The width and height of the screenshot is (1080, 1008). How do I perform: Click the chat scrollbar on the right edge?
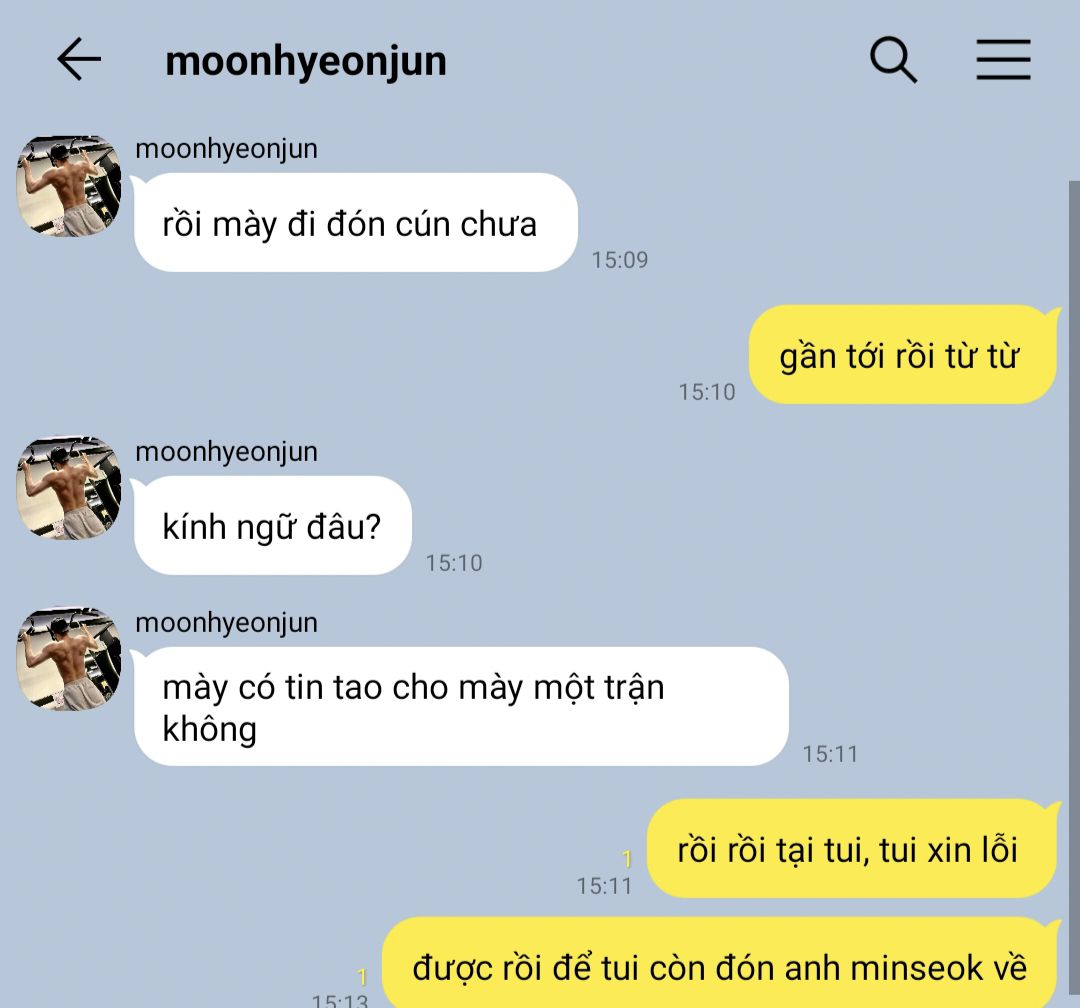[x=1074, y=593]
